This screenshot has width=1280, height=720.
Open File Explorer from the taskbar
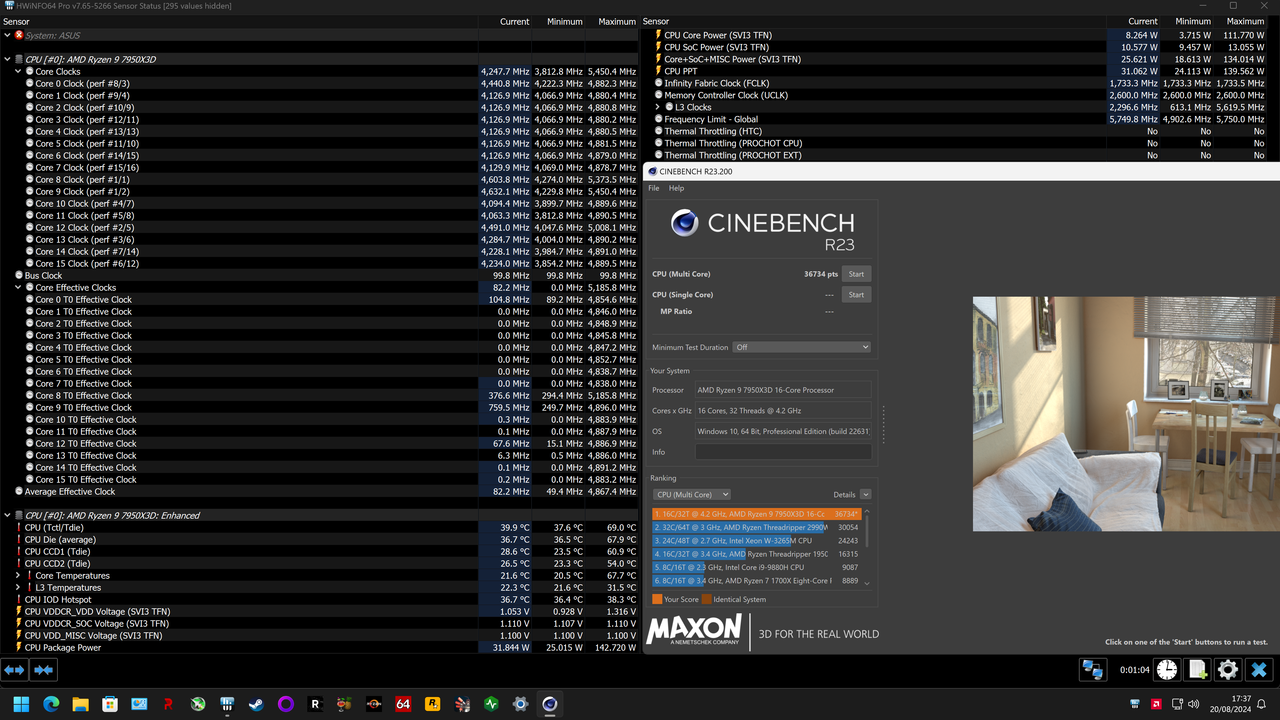[x=80, y=704]
